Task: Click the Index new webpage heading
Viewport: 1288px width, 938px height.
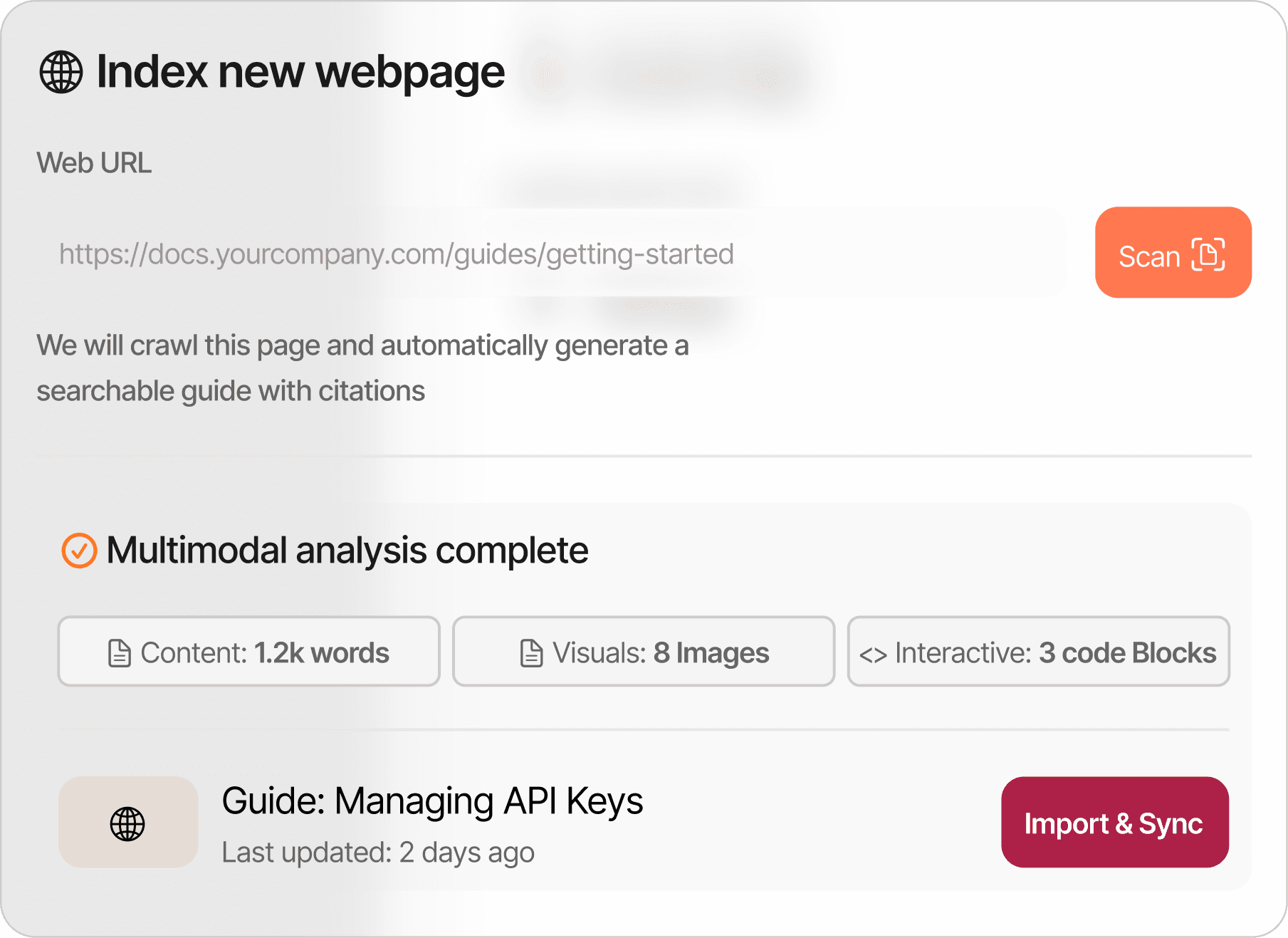Action: (300, 73)
